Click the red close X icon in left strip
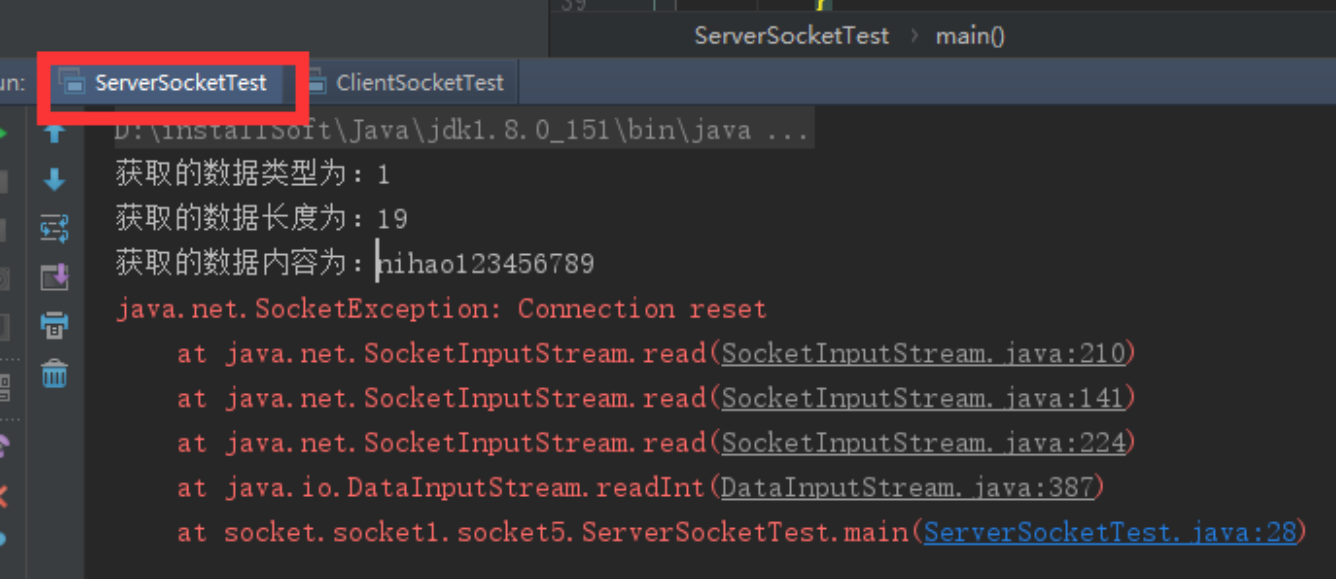1336x579 pixels. click(x=3, y=494)
